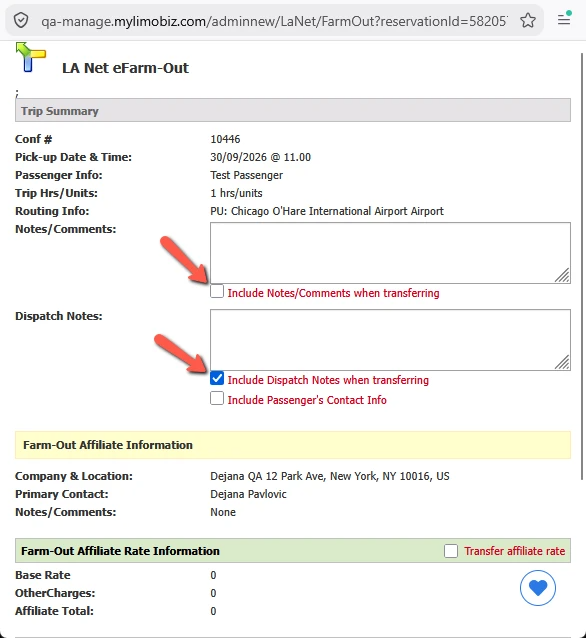Viewport: 586px width, 638px height.
Task: Select the 1 hrs/units value
Action: pos(236,193)
